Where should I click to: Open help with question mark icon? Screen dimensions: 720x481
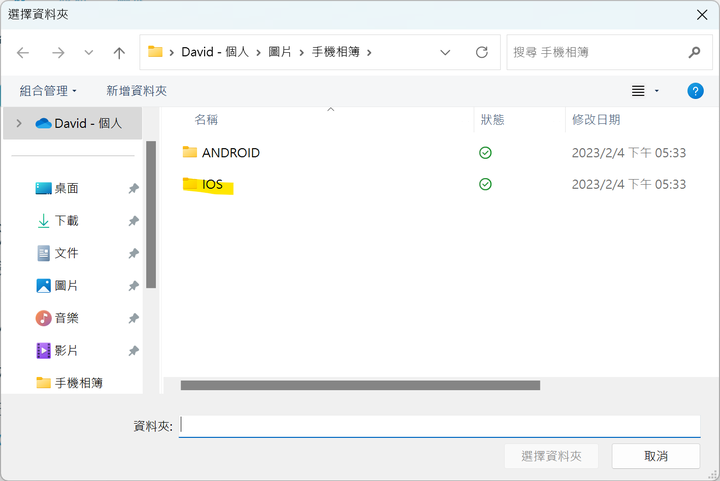click(x=695, y=91)
